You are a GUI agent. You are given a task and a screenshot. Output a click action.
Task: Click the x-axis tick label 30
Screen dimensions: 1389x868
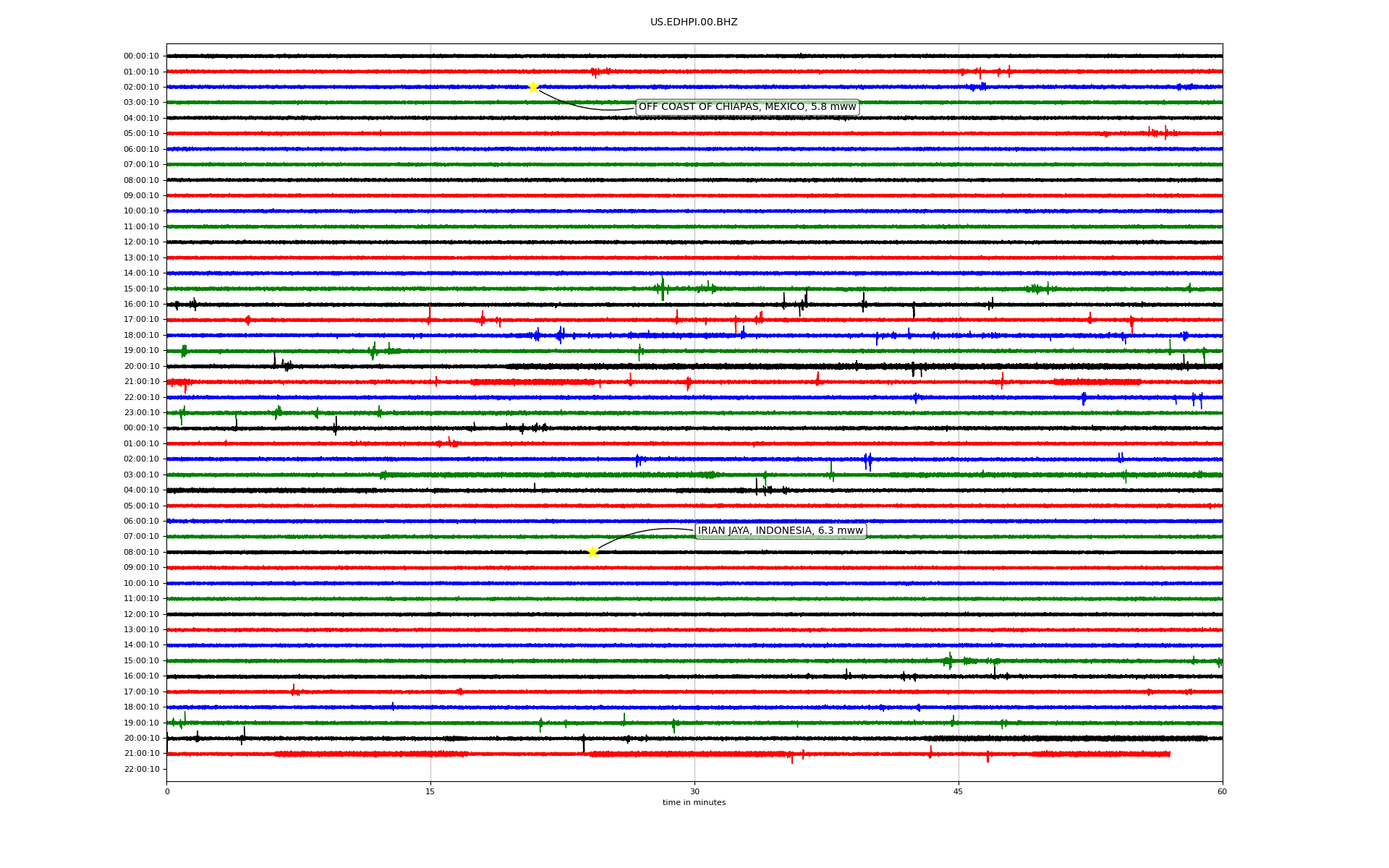tap(694, 791)
